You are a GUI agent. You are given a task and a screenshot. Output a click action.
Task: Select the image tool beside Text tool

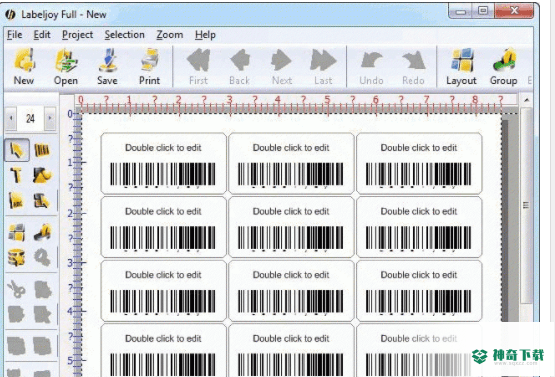tap(42, 175)
